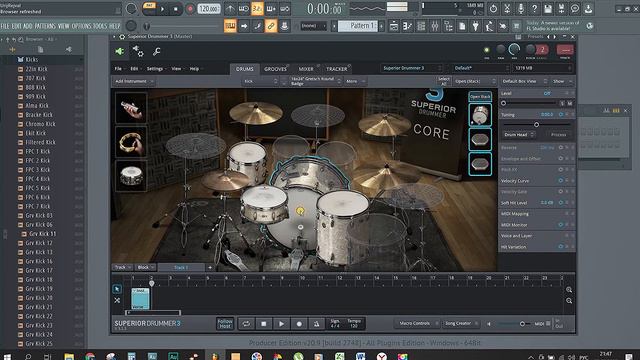Toggle the Velocity Curve power button
The width and height of the screenshot is (640, 360).
click(x=561, y=180)
